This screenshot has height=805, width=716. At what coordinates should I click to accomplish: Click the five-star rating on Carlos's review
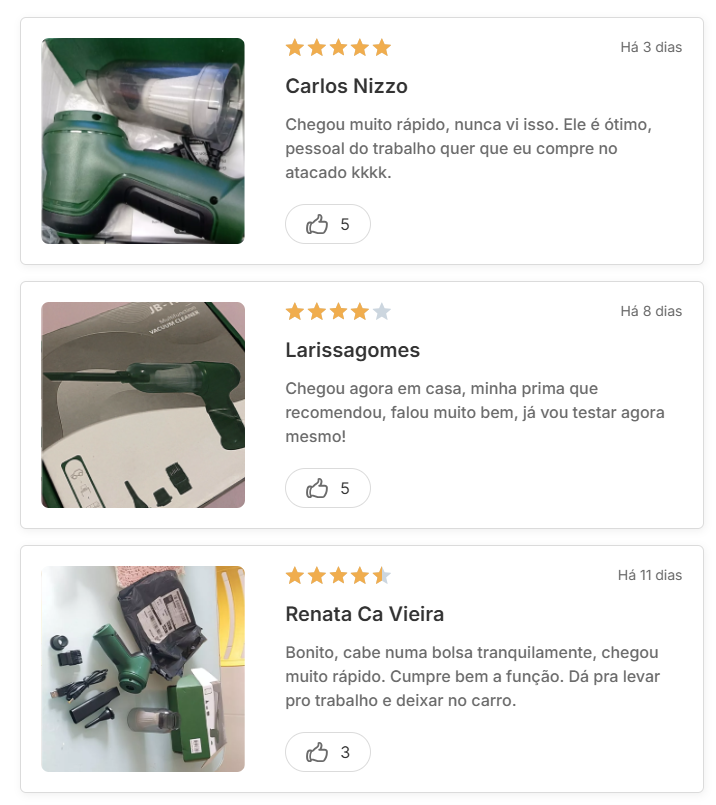point(338,48)
